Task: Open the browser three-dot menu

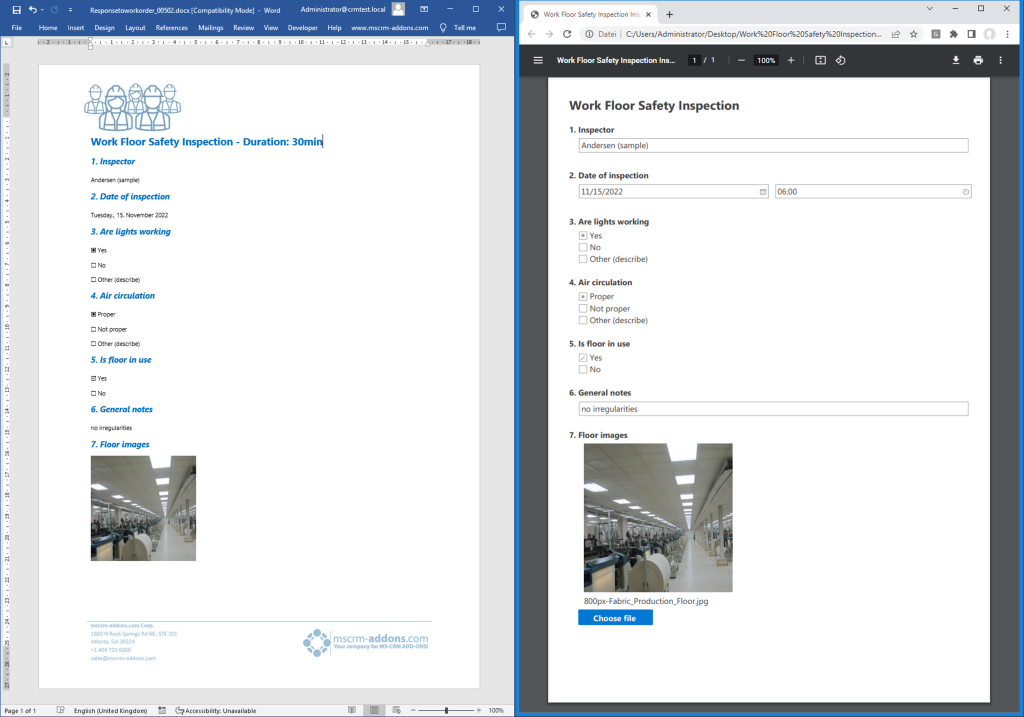Action: click(1007, 34)
